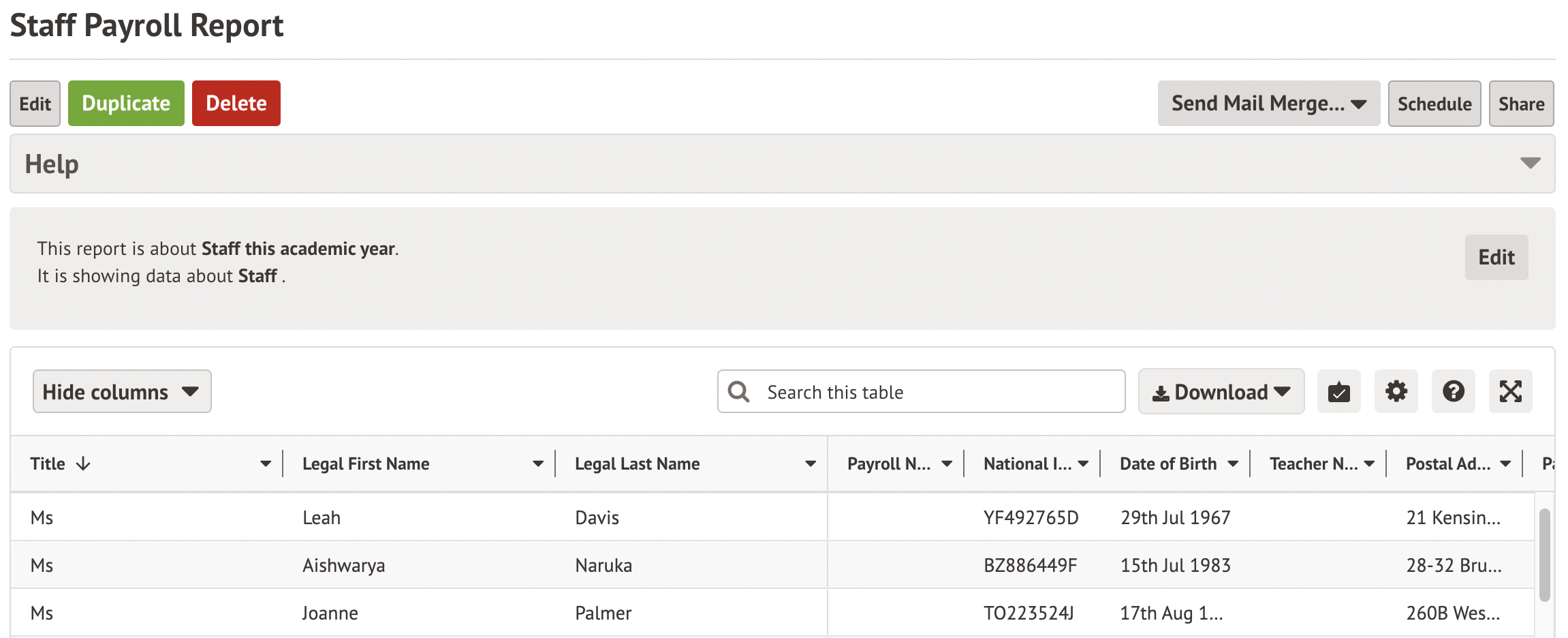Open Hide columns dropdown
Image resolution: width=1568 pixels, height=638 pixels.
tap(122, 392)
